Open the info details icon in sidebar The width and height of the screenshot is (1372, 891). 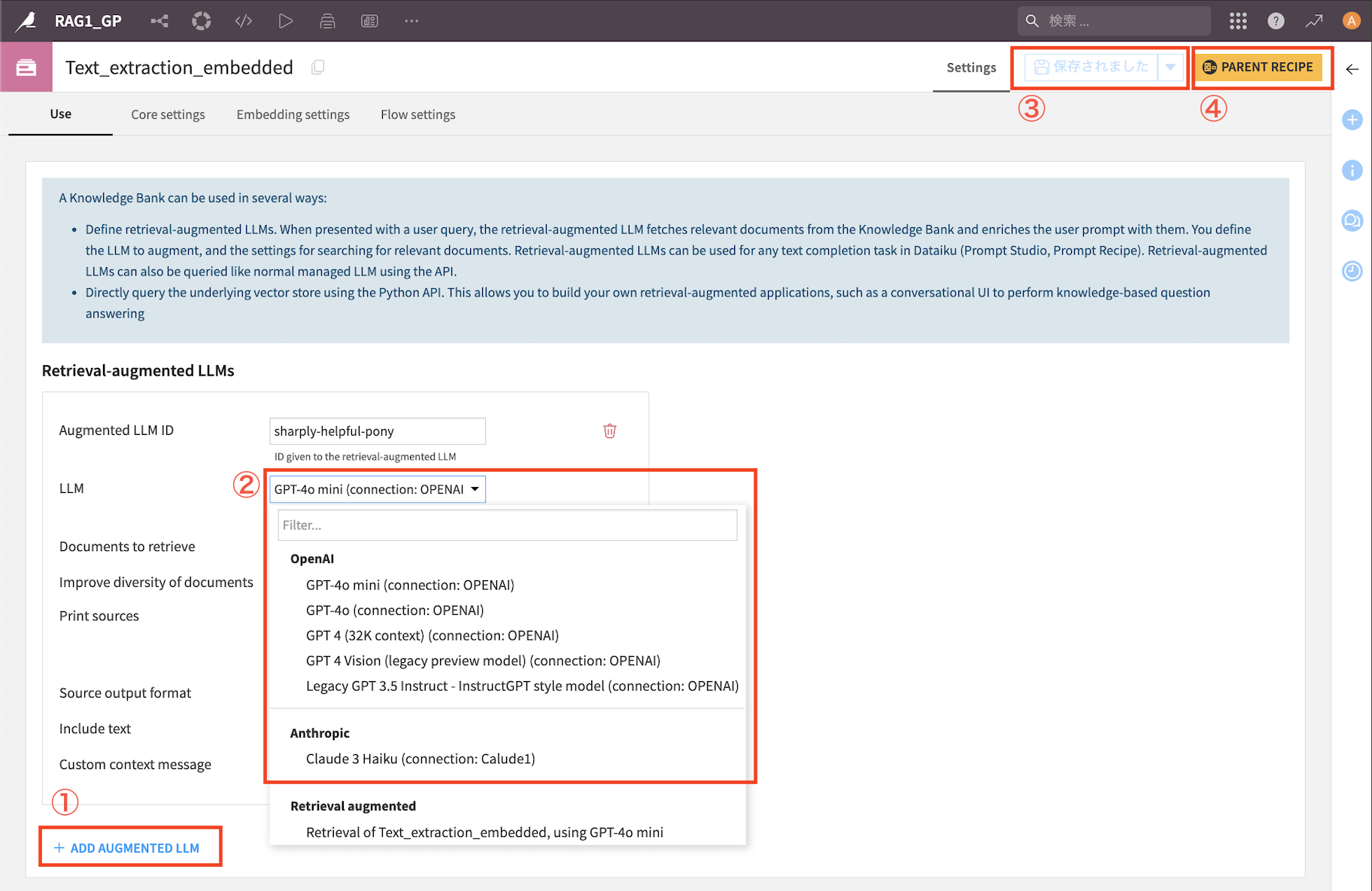click(1352, 170)
